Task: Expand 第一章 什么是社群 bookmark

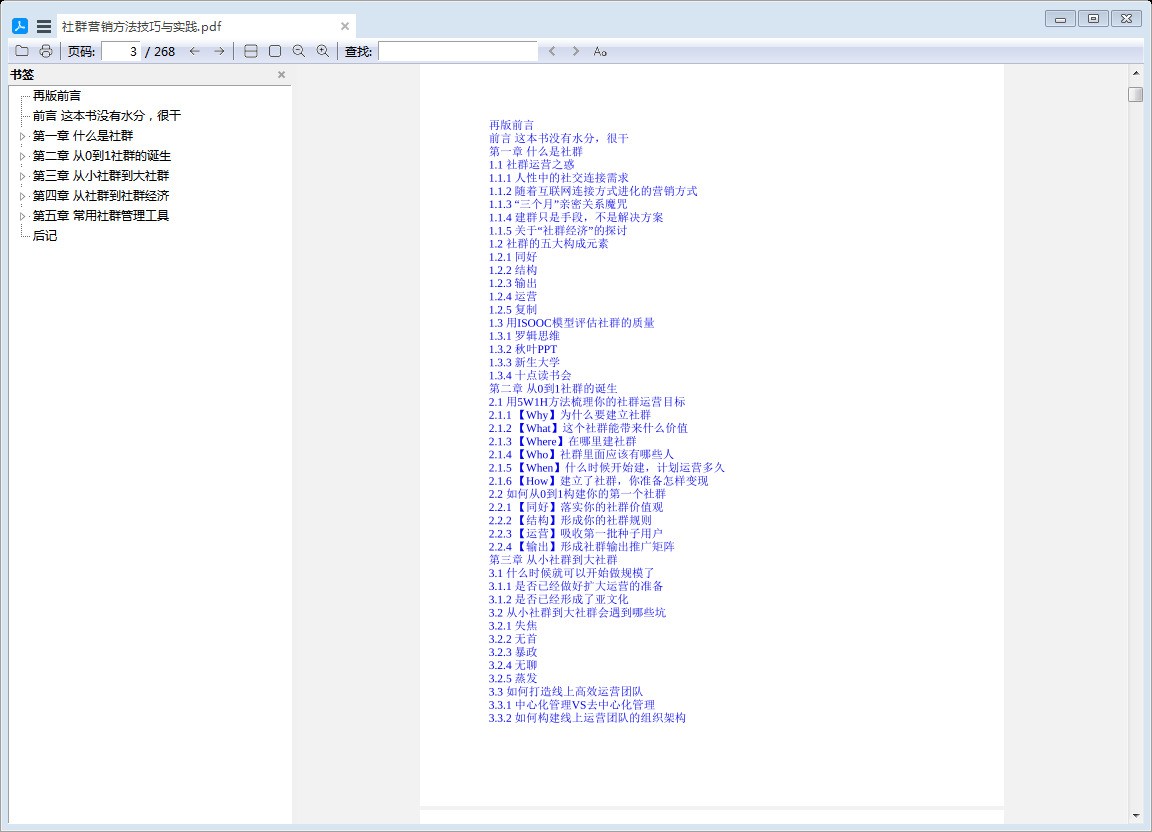Action: [22, 136]
